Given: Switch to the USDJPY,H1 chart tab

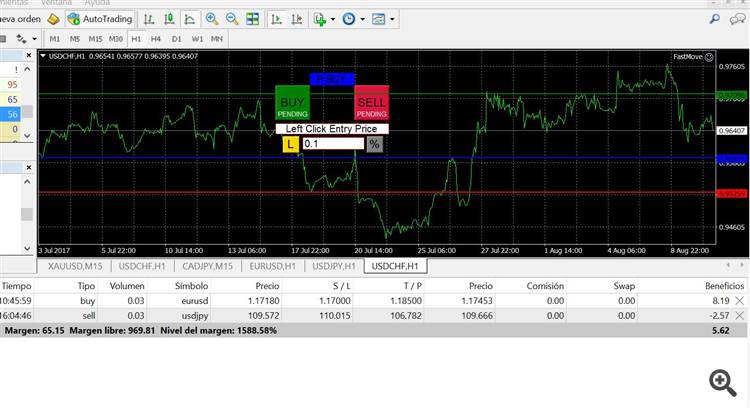Looking at the screenshot, I should tap(334, 266).
